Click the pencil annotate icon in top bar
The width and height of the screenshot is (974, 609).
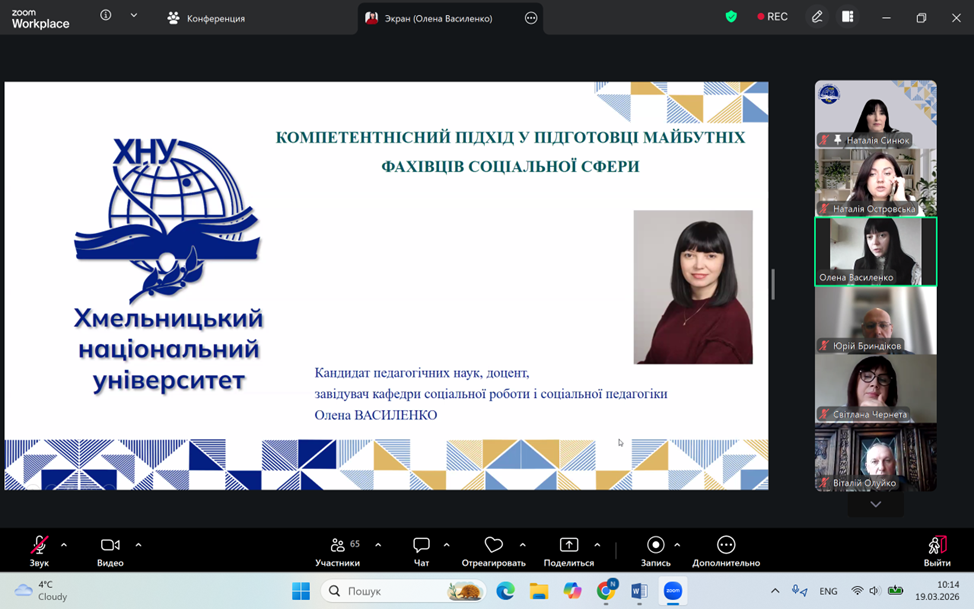pyautogui.click(x=817, y=17)
